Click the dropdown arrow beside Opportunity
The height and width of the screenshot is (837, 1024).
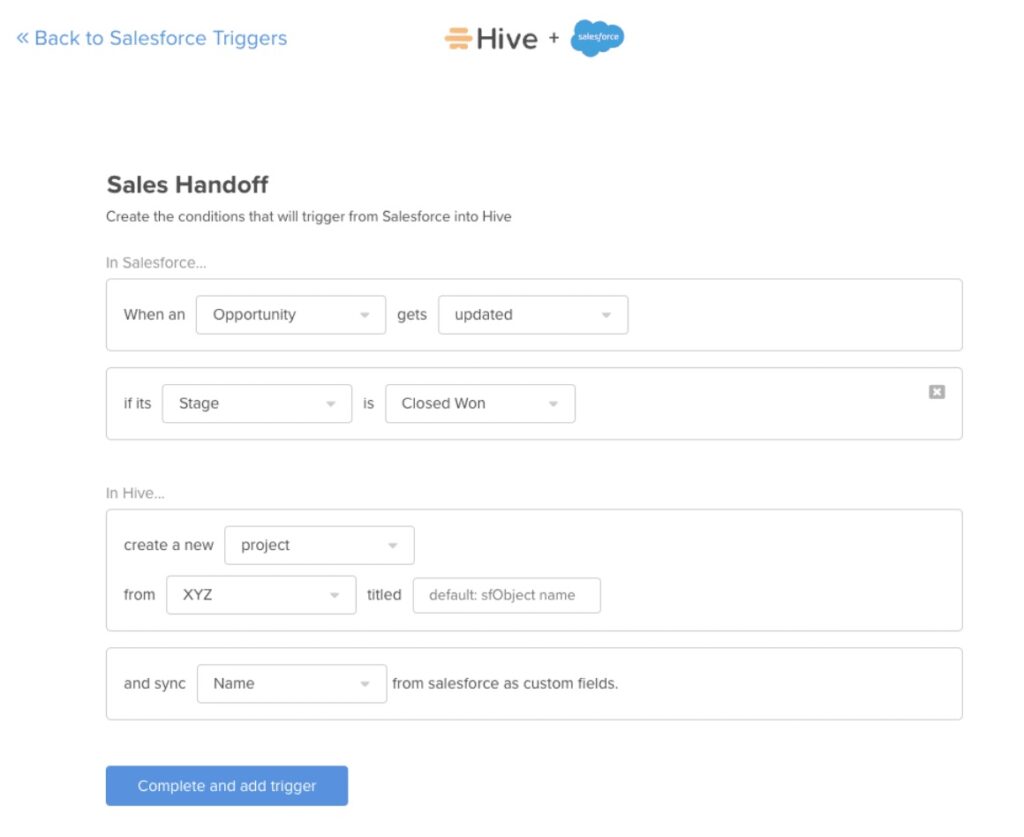pyautogui.click(x=365, y=314)
